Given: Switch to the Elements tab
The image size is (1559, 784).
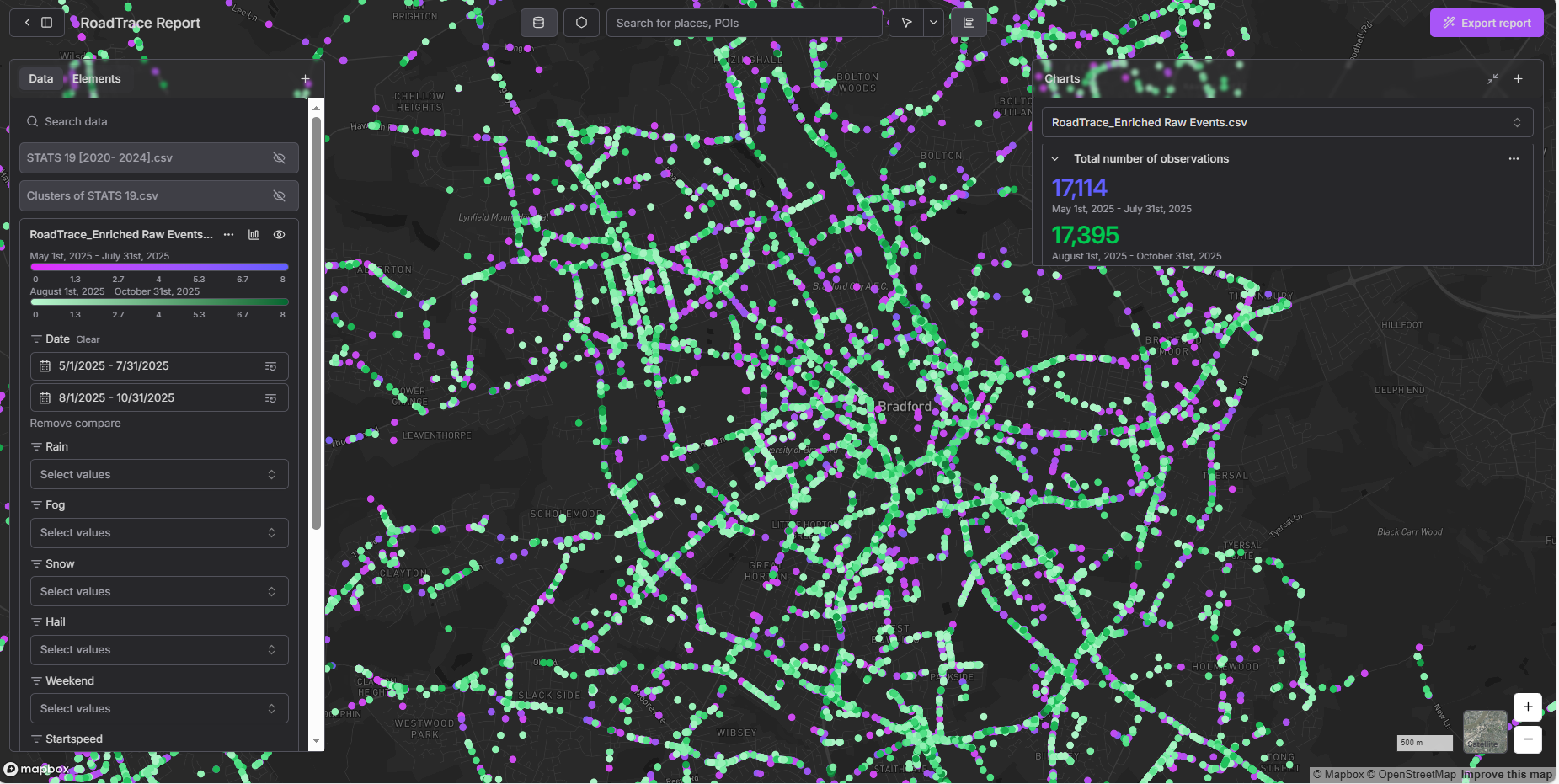Looking at the screenshot, I should tap(96, 78).
